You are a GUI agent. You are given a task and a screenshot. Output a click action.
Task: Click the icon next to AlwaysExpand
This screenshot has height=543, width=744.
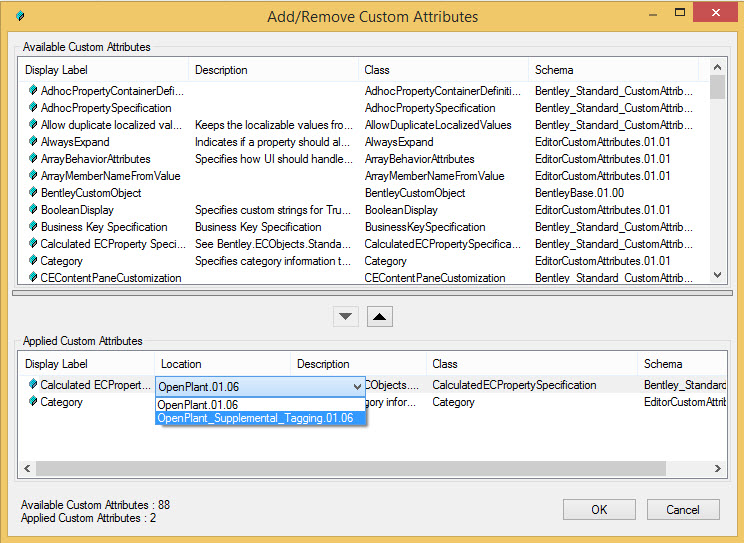[32, 142]
